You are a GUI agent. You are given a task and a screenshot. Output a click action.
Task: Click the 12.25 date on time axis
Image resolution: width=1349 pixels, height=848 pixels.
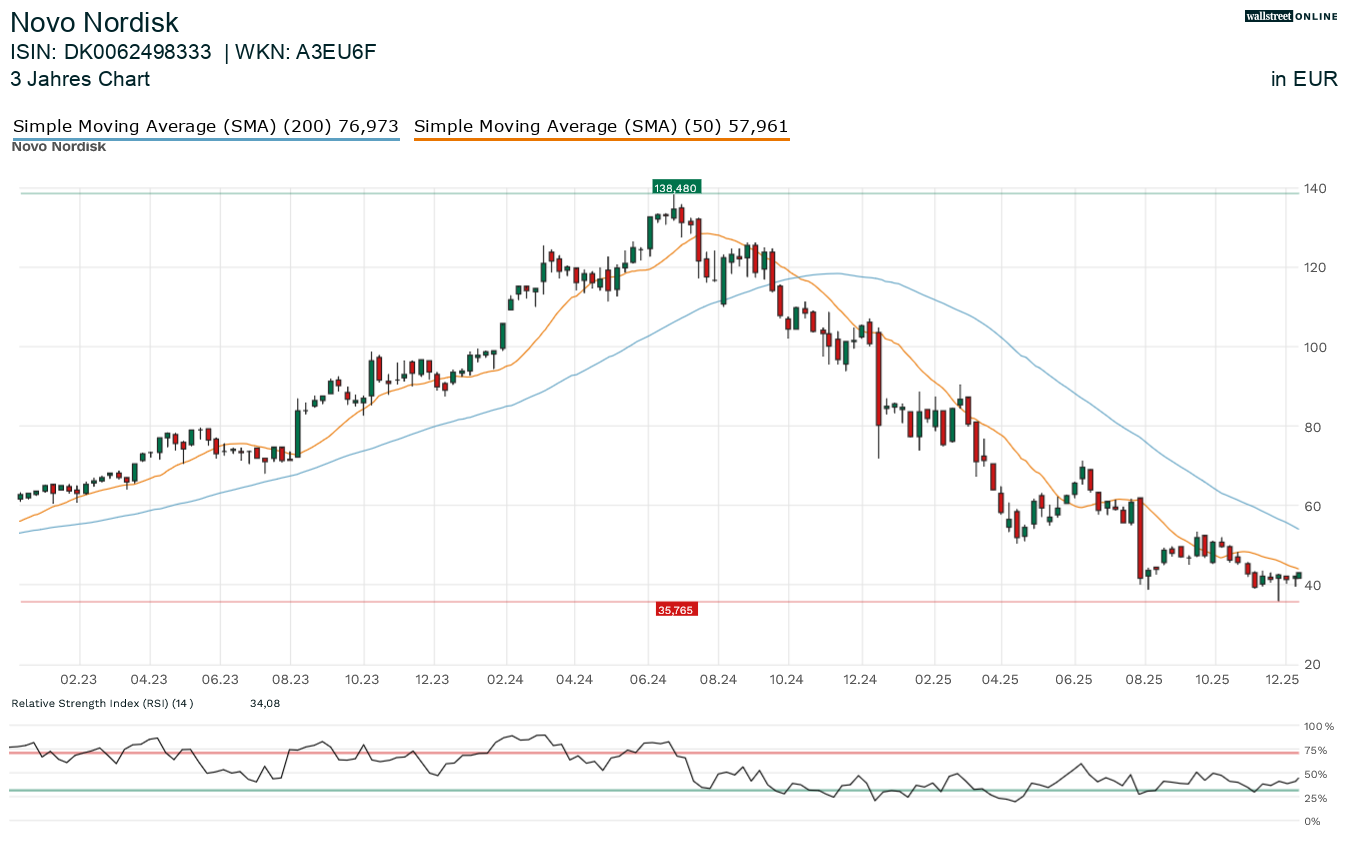pyautogui.click(x=1282, y=680)
